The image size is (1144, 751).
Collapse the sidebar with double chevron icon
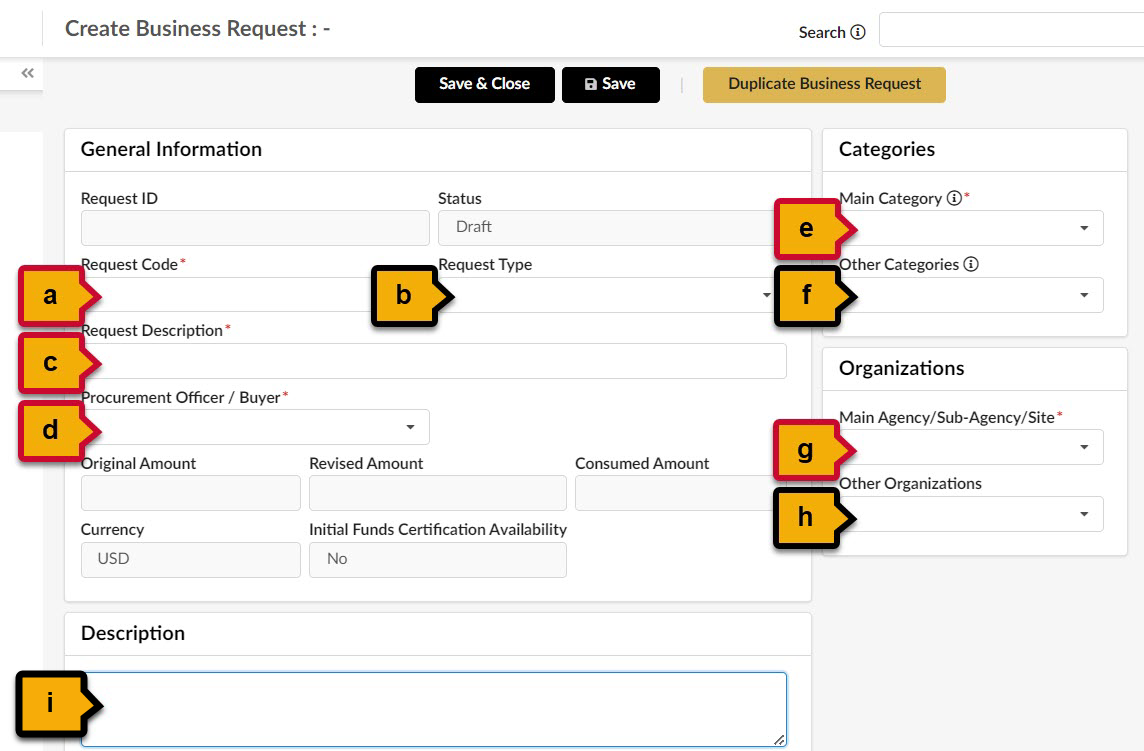click(28, 73)
